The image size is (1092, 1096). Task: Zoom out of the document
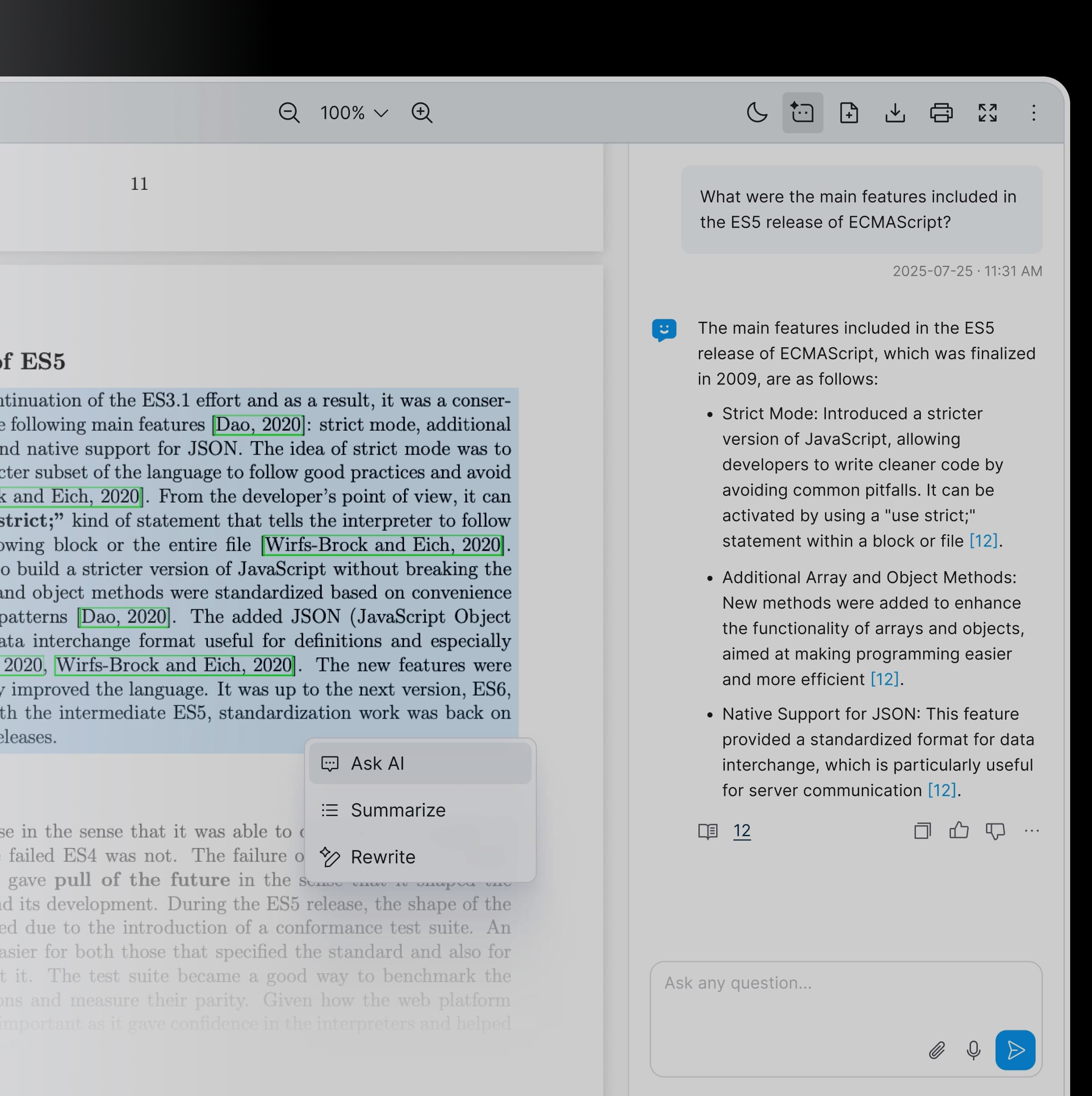click(x=288, y=113)
